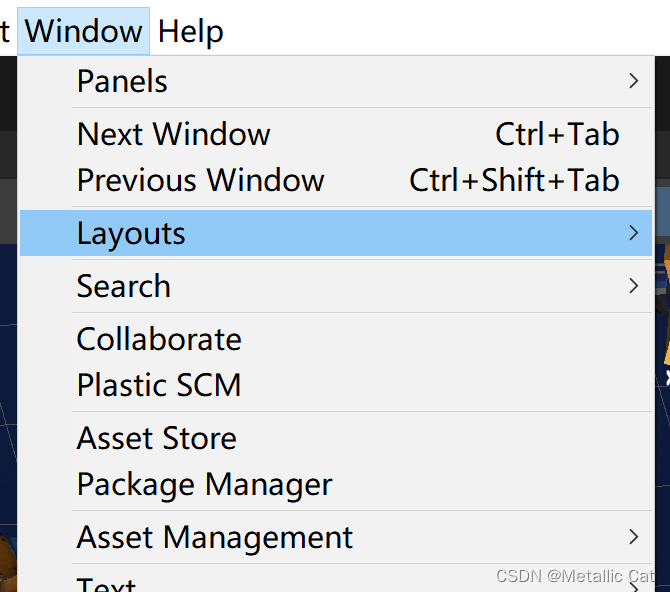
Task: Expand the Layouts submenu chevron
Action: (634, 233)
